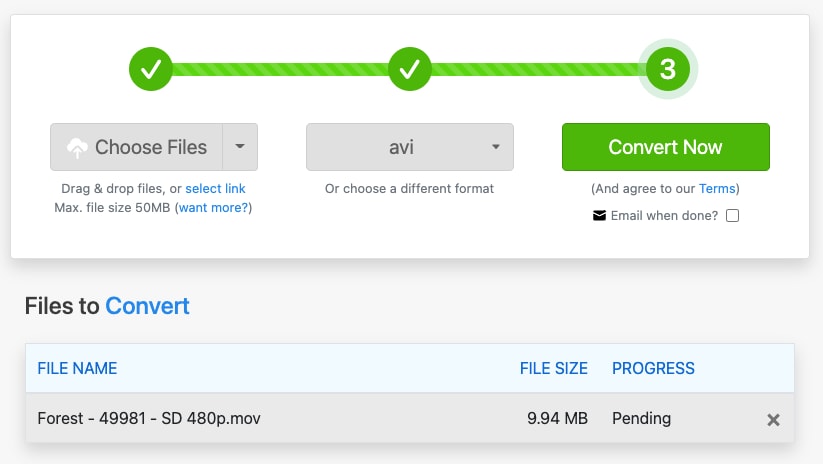Click the FILE SIZE column header
This screenshot has height=464, width=823.
pos(554,368)
